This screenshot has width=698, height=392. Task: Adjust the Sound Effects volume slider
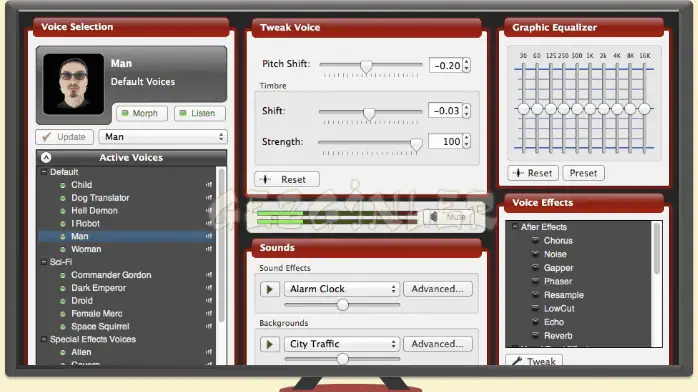tap(342, 305)
